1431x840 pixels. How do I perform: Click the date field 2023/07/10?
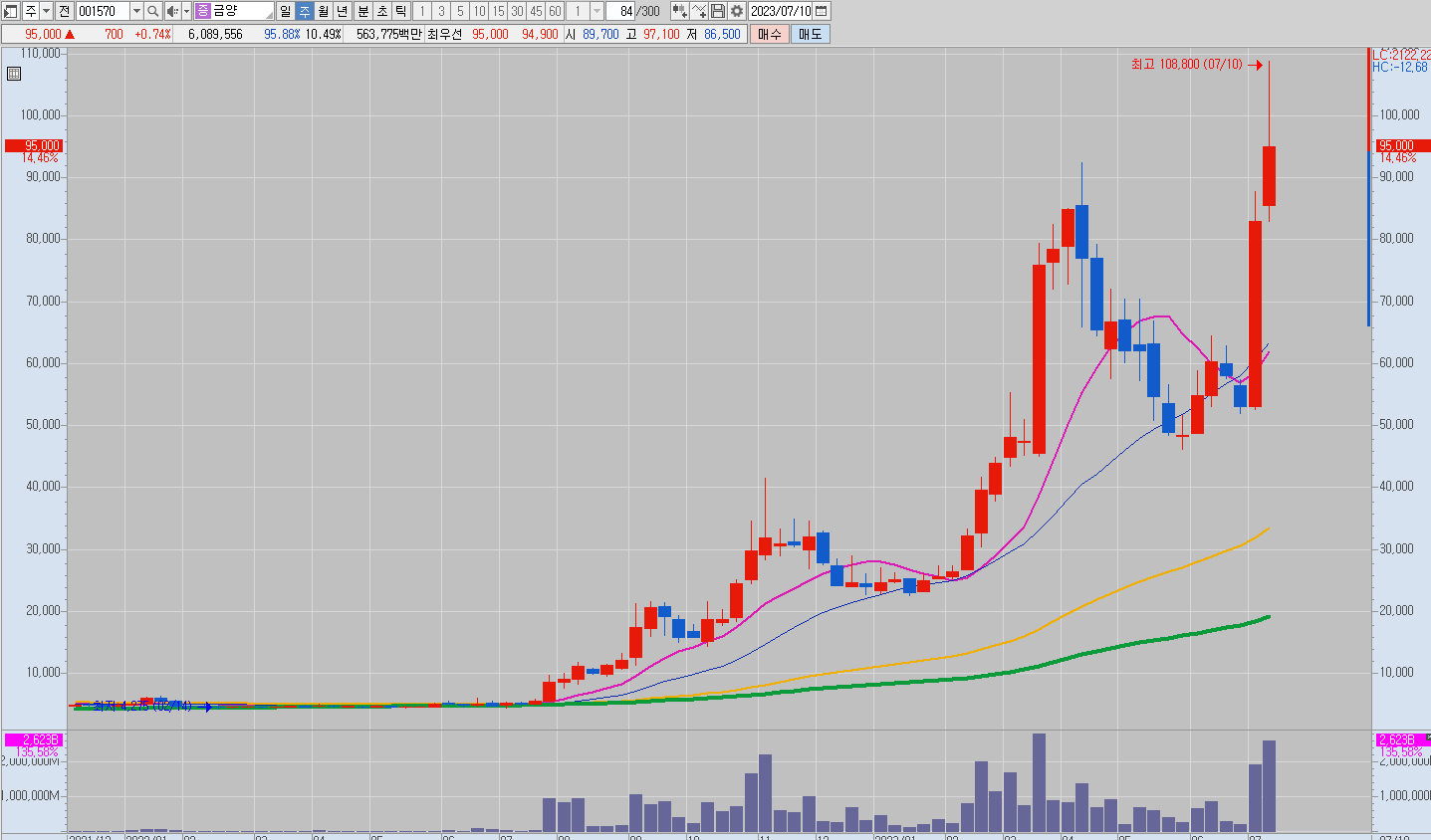click(x=781, y=11)
